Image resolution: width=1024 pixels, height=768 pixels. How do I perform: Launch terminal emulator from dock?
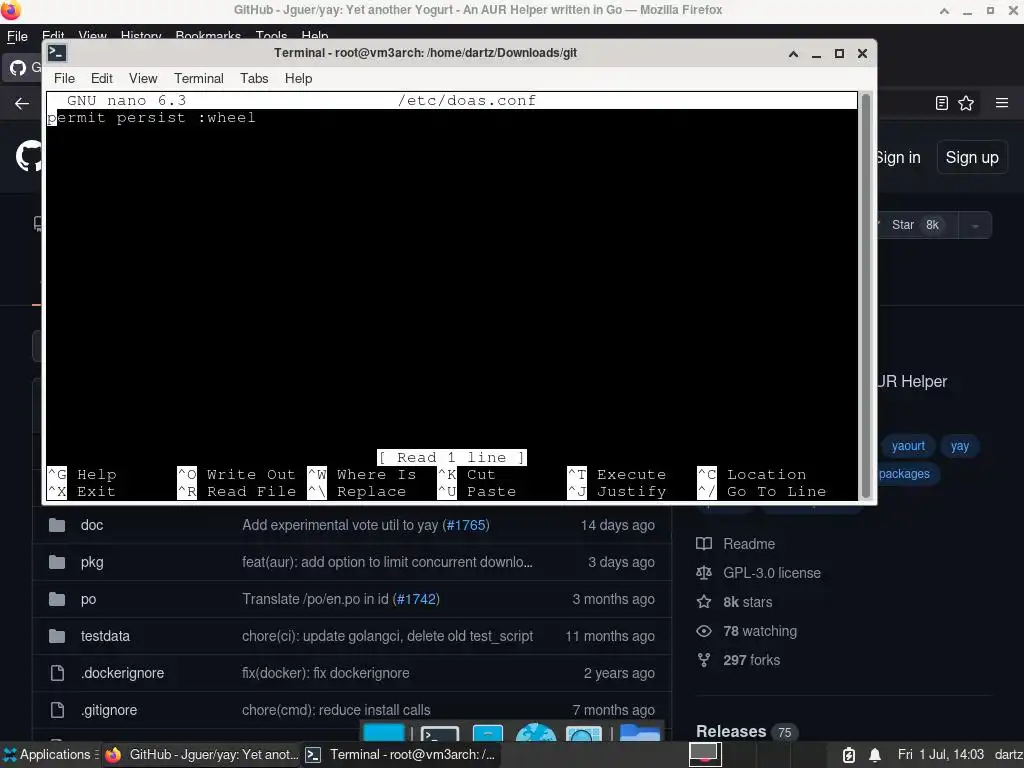click(x=440, y=733)
